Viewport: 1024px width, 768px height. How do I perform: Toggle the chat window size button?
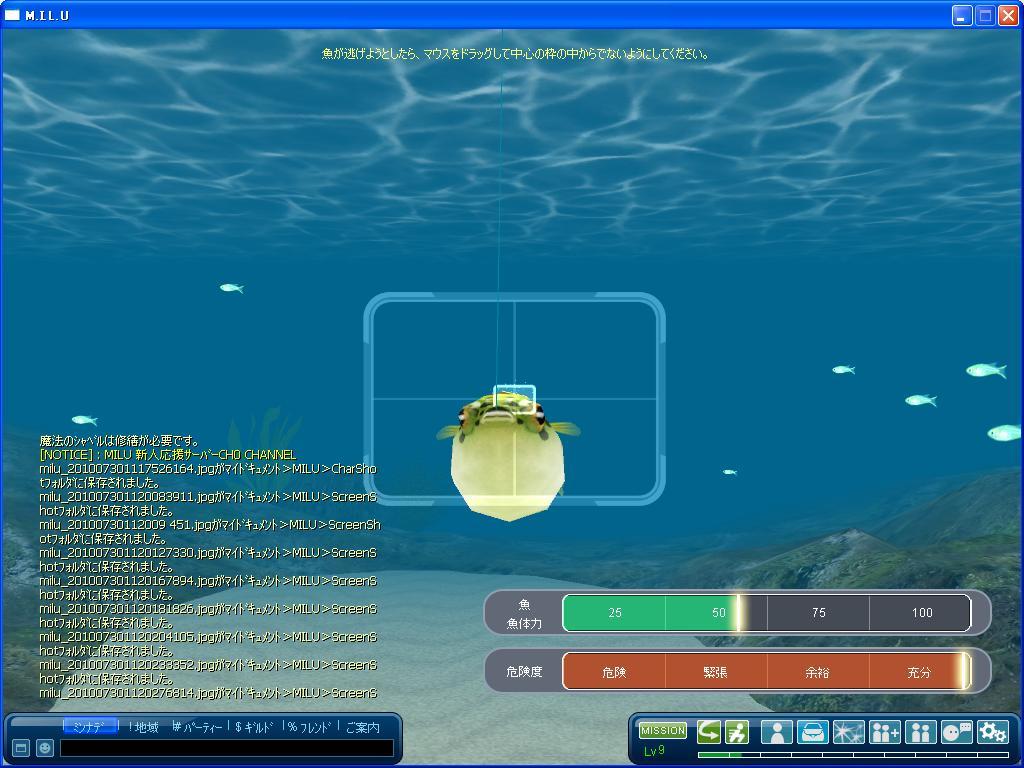click(x=20, y=748)
